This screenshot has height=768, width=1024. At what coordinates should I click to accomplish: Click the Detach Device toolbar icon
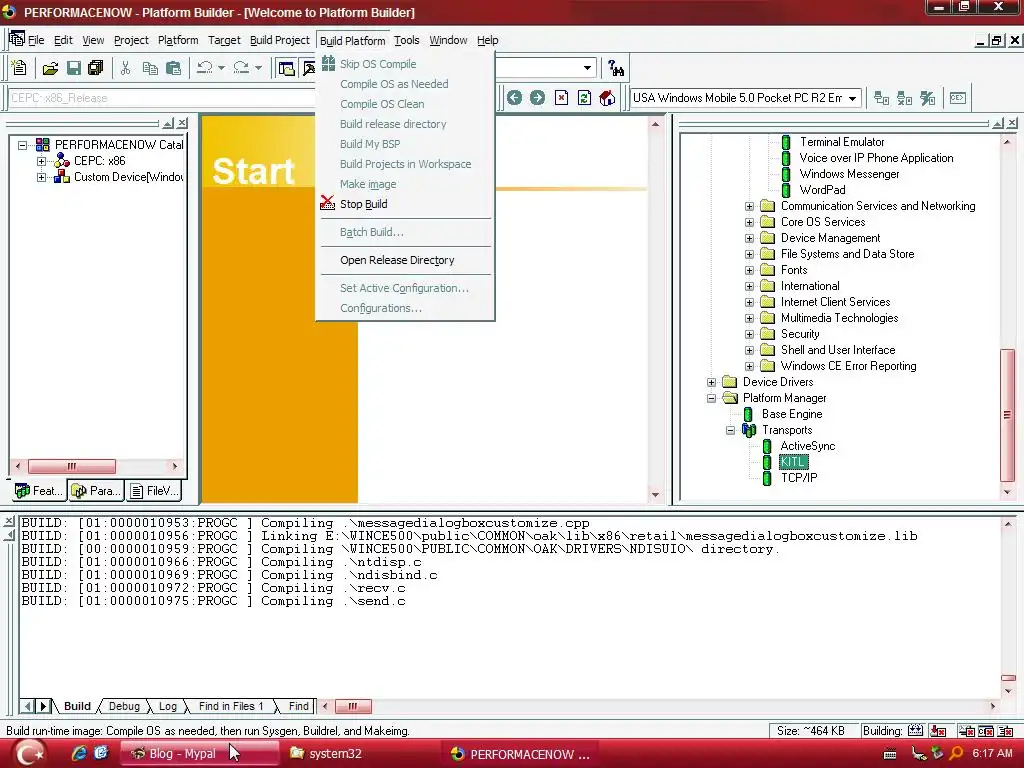tap(904, 98)
